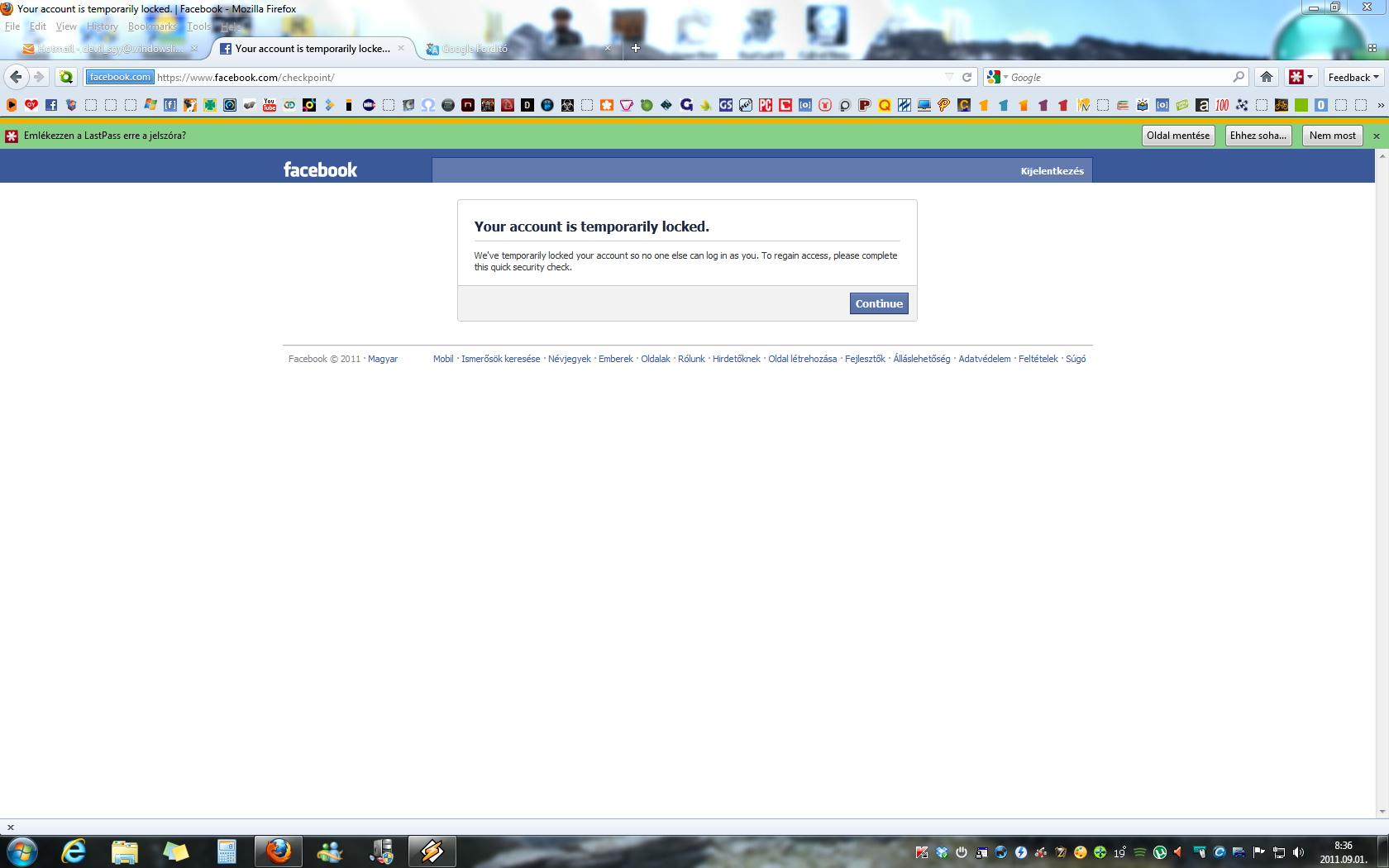Click the Nem most button
Screen dimensions: 1389x868
click(x=1333, y=136)
